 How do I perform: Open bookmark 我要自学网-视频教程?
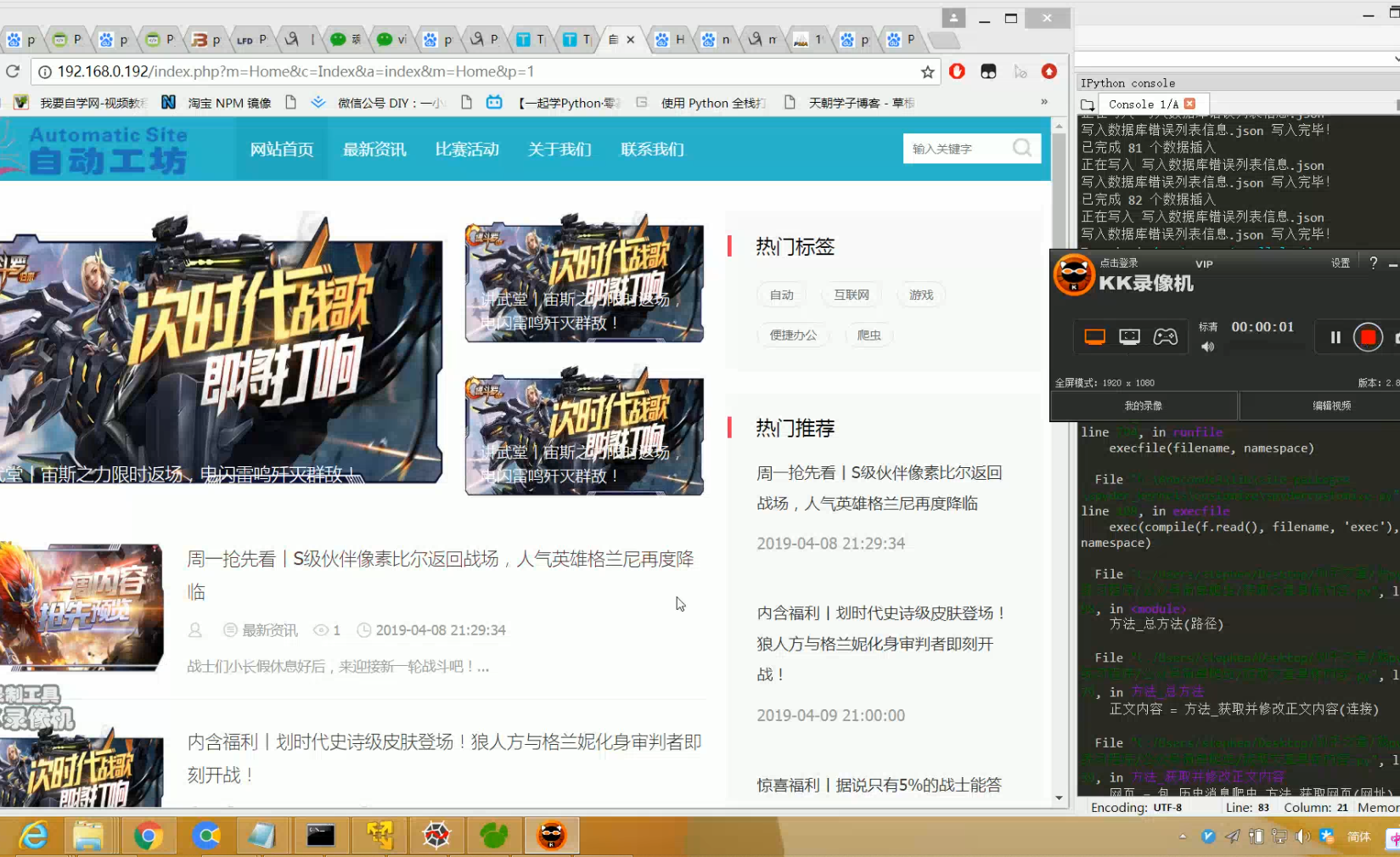82,103
